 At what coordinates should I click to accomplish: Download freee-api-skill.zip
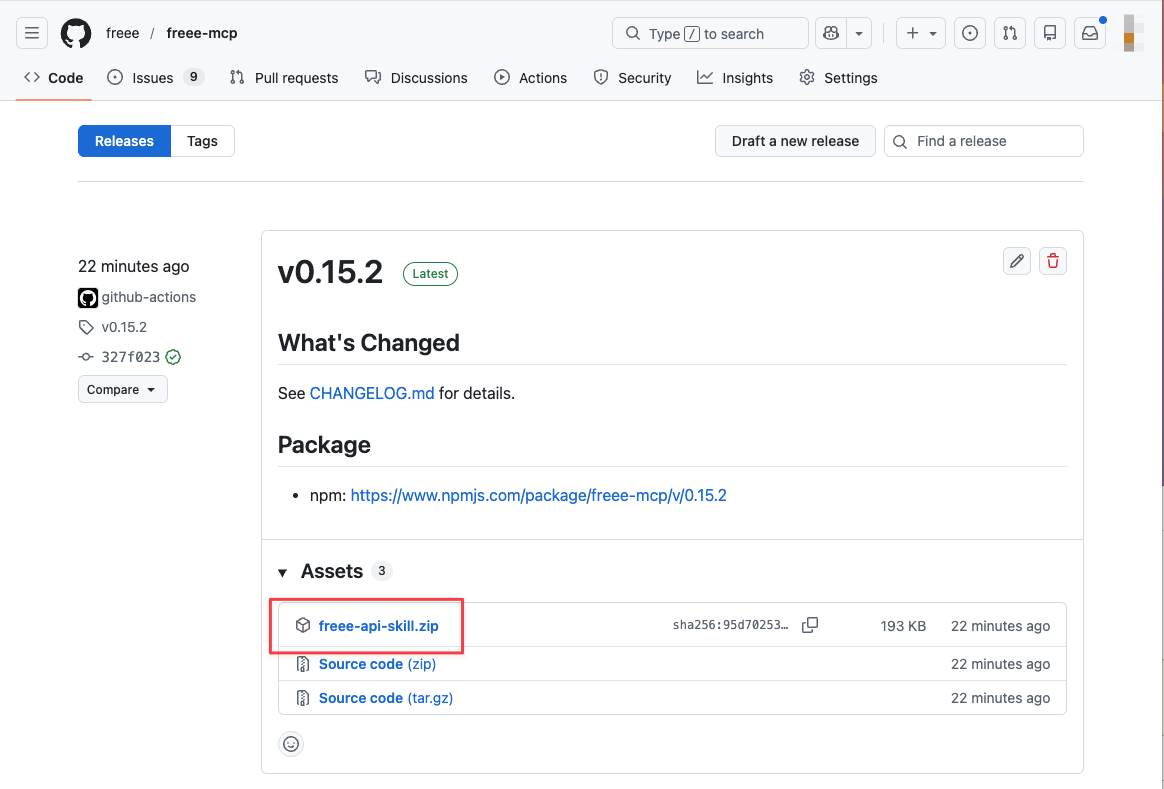click(379, 626)
